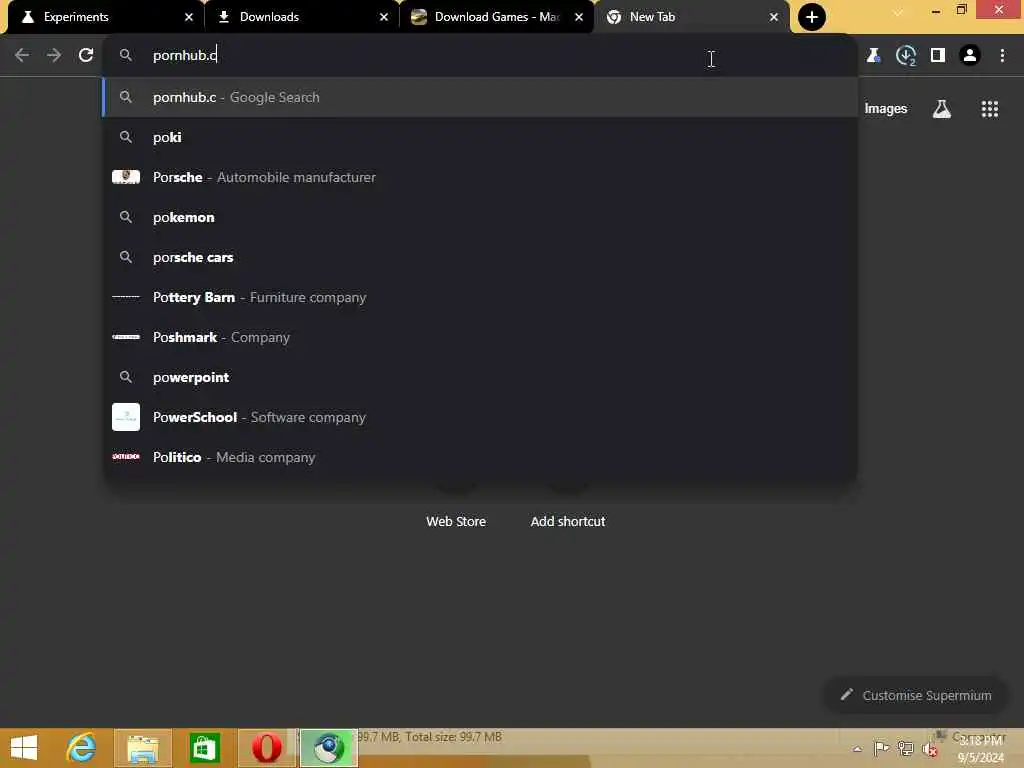Close the Downloads tab
1024x768 pixels.
384,17
